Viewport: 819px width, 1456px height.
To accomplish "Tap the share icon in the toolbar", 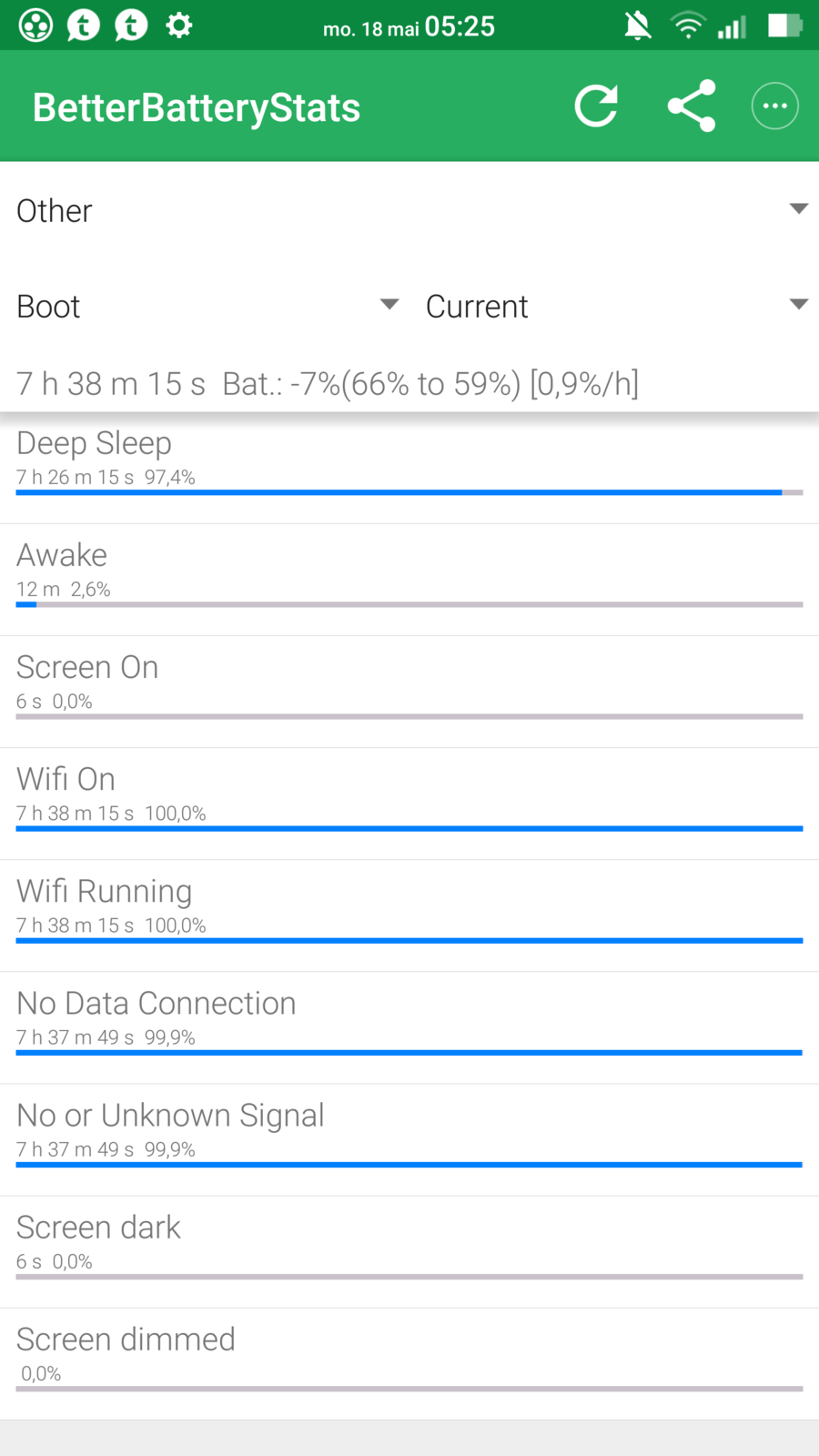I will coord(692,106).
